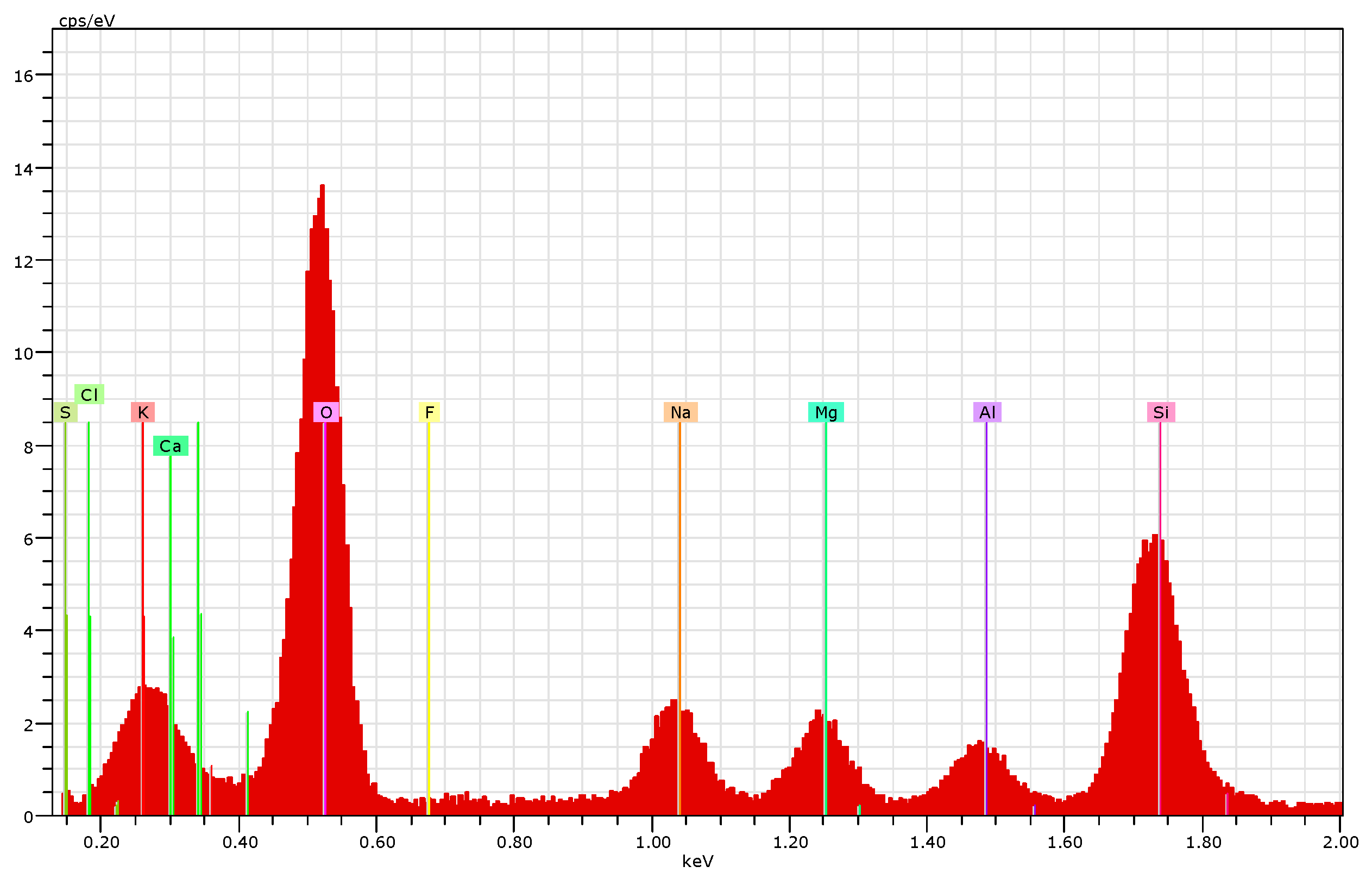
Task: Click the cps/eV axis title
Action: [x=87, y=21]
